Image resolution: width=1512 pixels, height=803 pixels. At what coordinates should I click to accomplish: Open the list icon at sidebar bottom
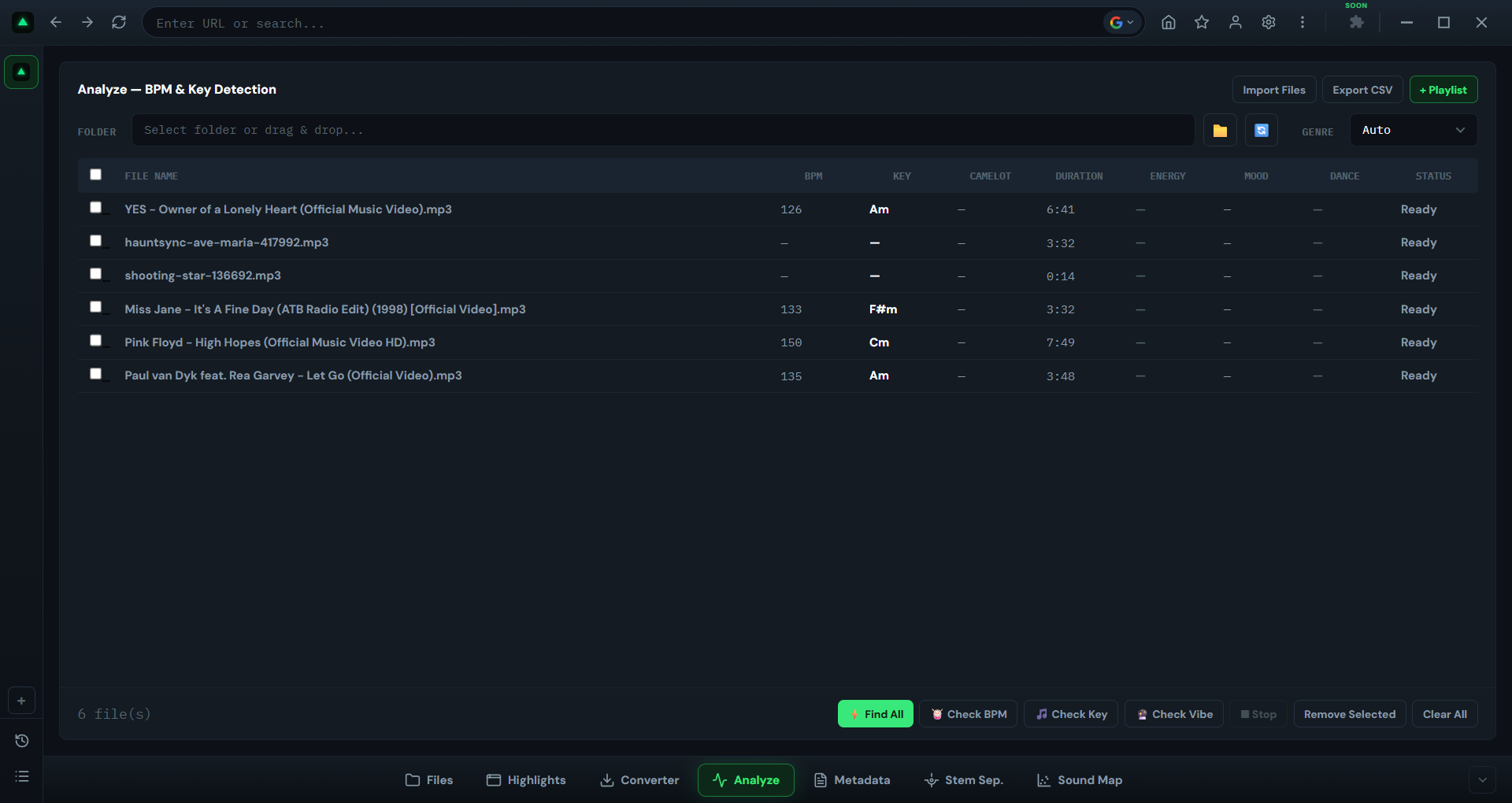tap(21, 776)
